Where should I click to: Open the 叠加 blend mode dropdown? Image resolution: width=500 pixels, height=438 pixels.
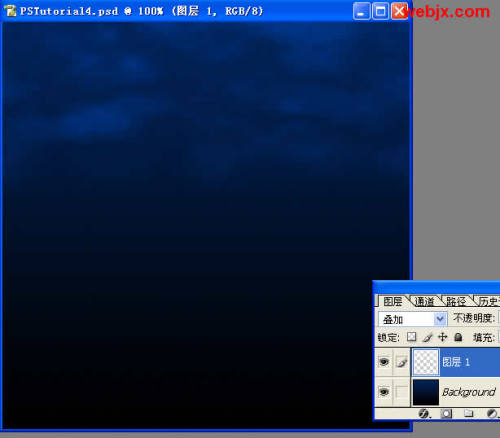(x=413, y=319)
